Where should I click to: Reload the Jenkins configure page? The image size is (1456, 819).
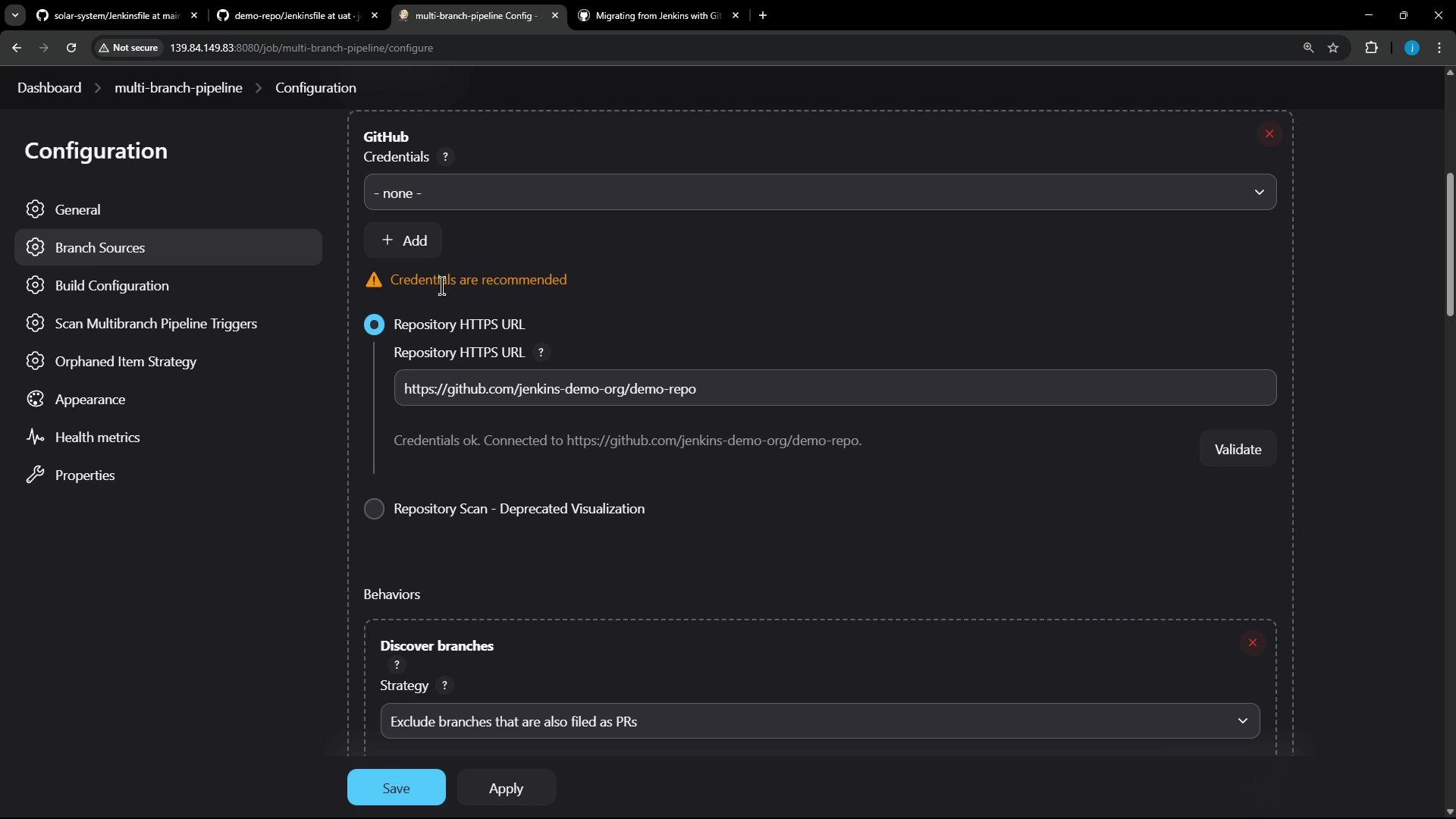pyautogui.click(x=71, y=48)
